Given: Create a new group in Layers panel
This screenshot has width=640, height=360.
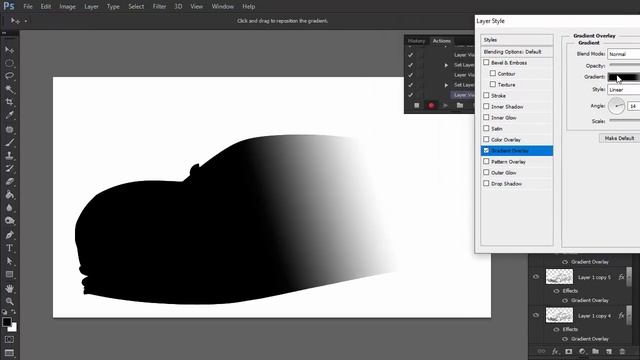Looking at the screenshot, I should pos(596,351).
